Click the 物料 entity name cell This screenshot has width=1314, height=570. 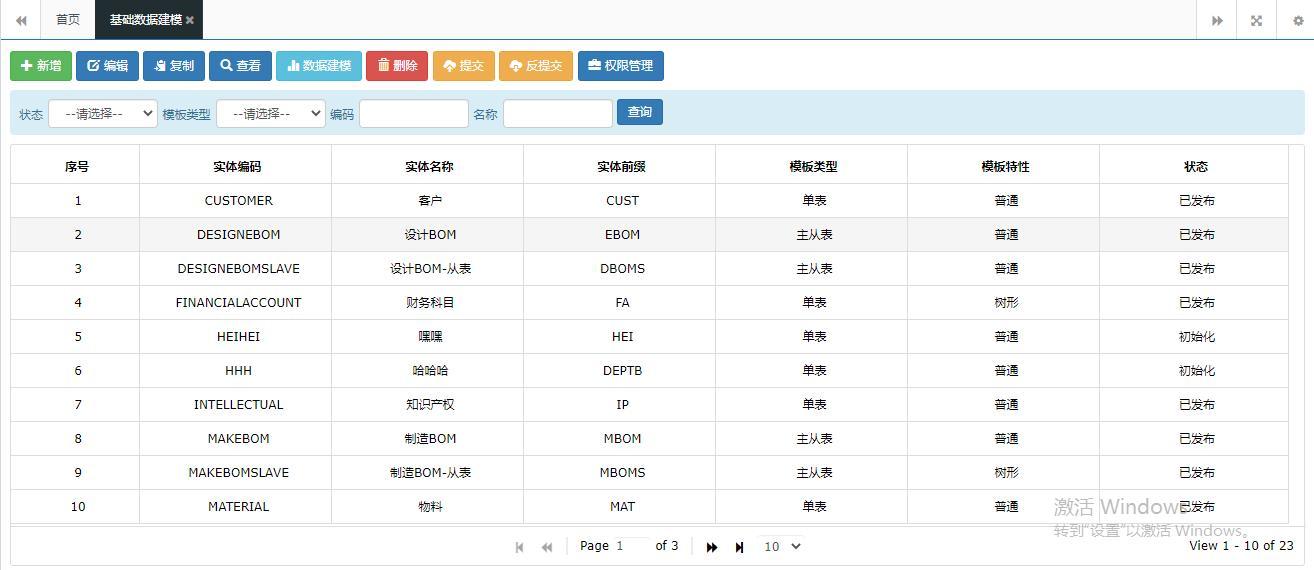pos(430,507)
